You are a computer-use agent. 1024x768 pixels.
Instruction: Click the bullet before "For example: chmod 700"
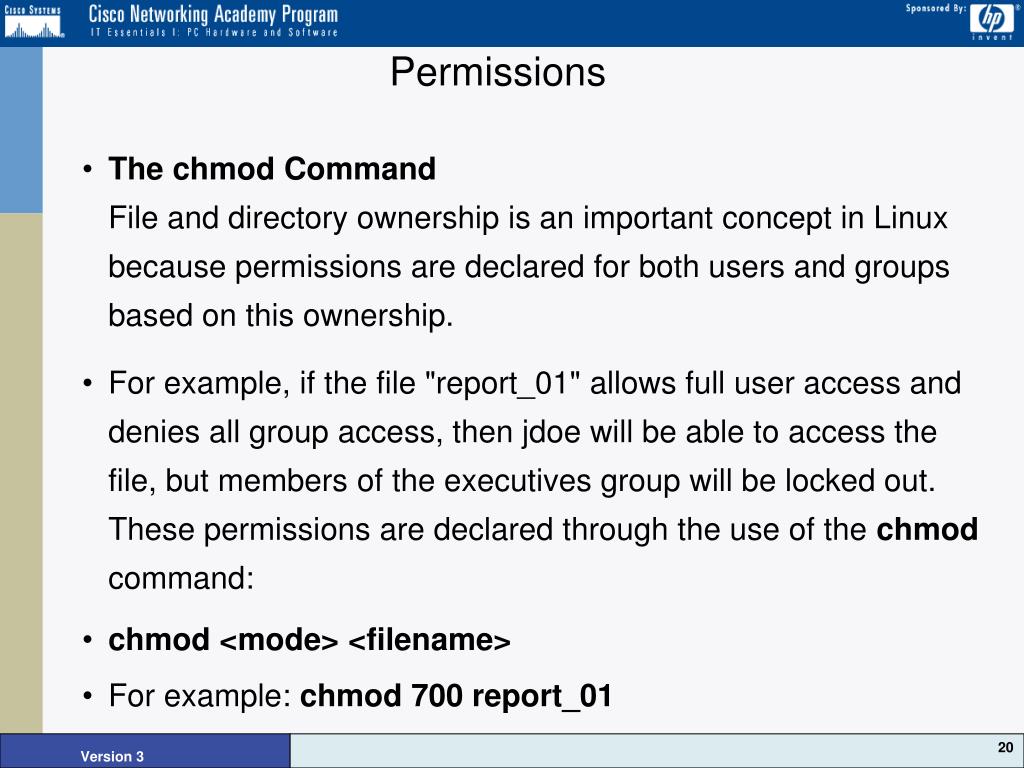click(89, 696)
